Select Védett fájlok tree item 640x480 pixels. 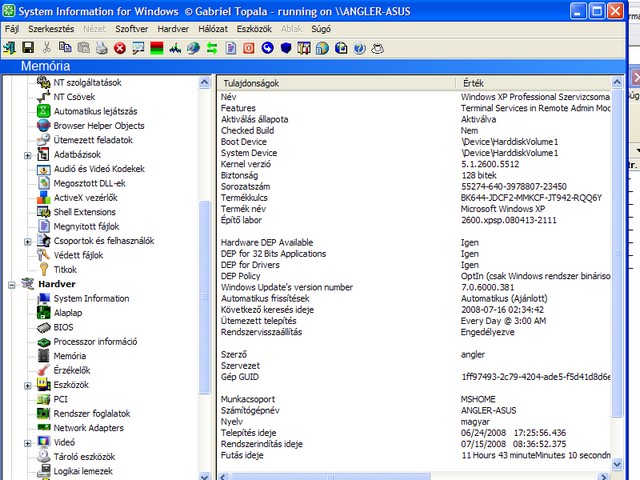(78, 255)
